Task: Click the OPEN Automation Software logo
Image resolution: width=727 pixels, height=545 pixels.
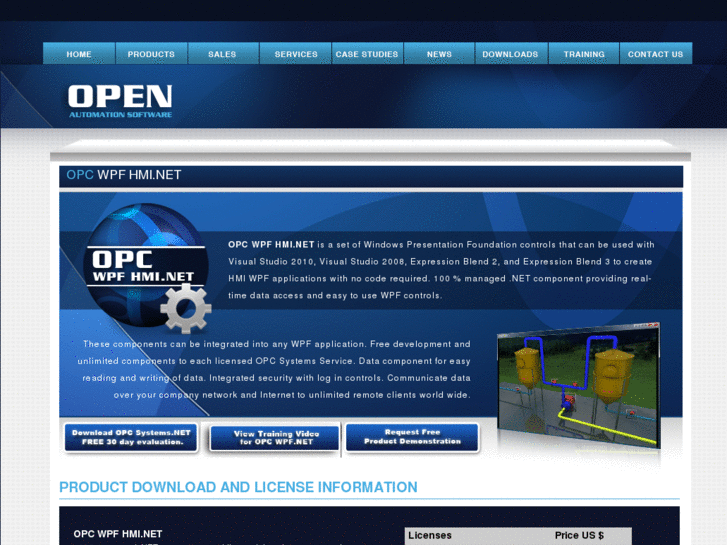Action: [120, 101]
